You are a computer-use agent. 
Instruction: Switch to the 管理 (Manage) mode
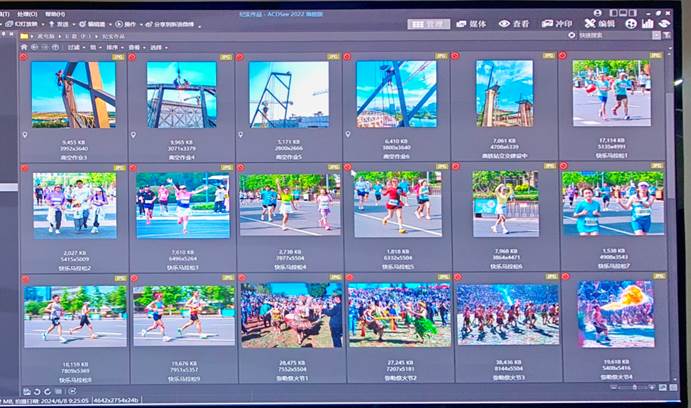pyautogui.click(x=429, y=23)
